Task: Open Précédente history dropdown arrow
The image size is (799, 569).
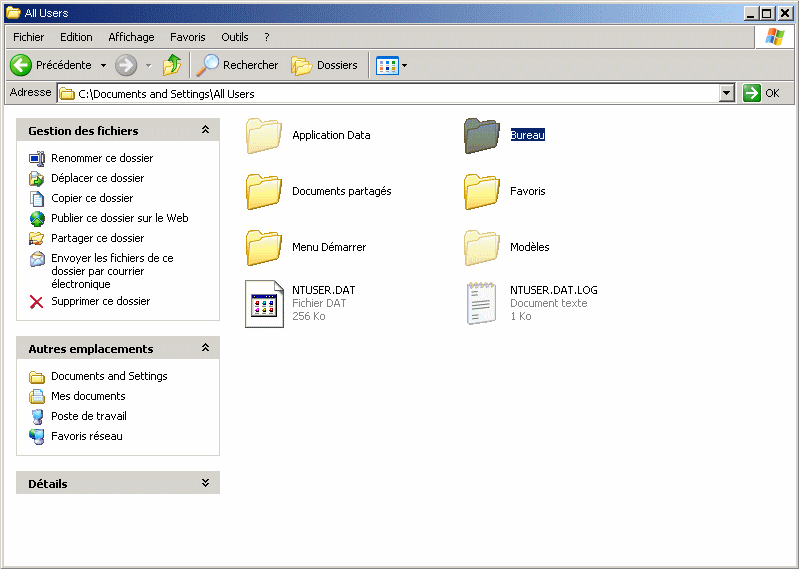Action: (103, 65)
